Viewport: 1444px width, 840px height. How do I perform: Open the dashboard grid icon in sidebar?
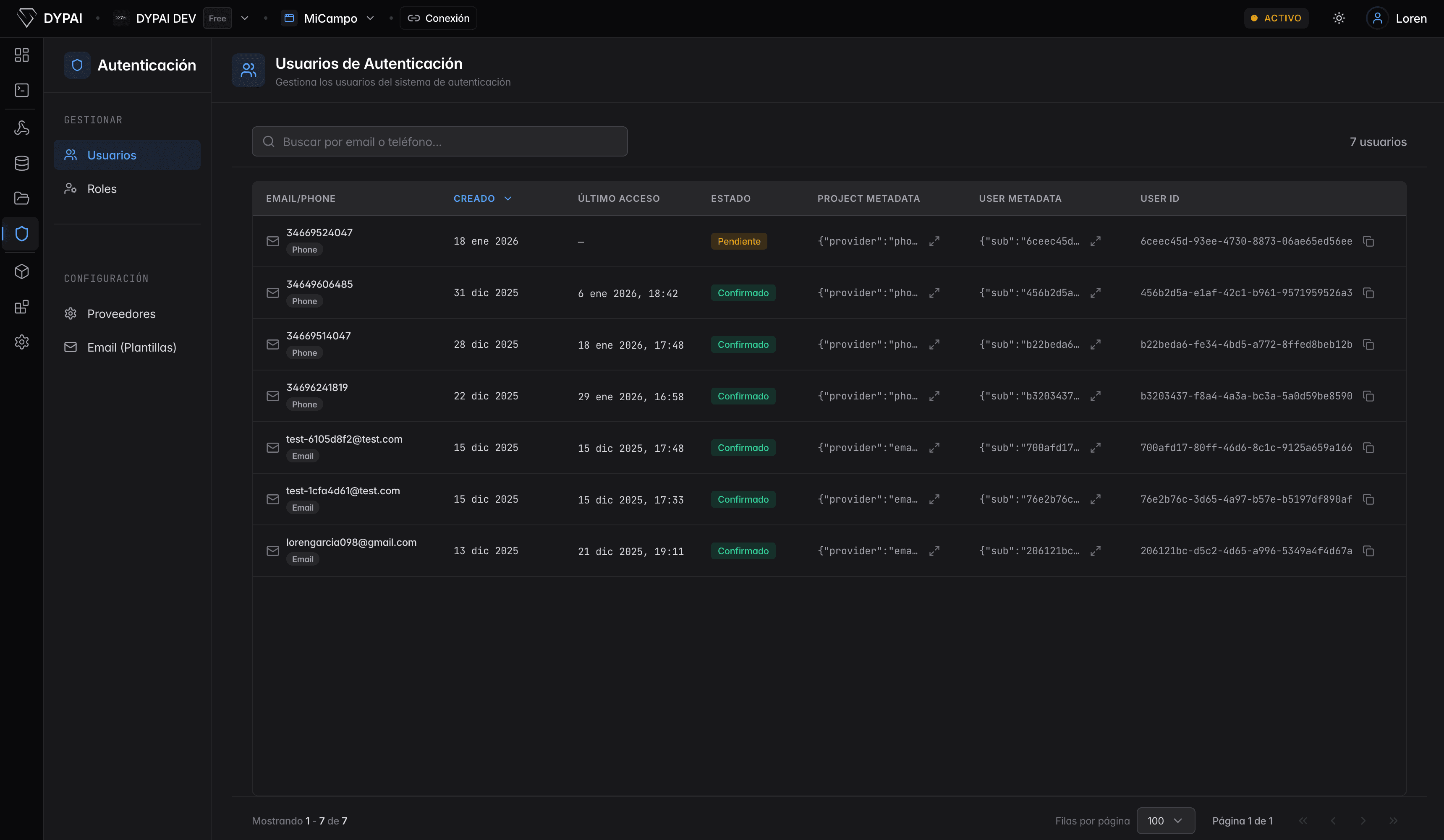tap(22, 55)
